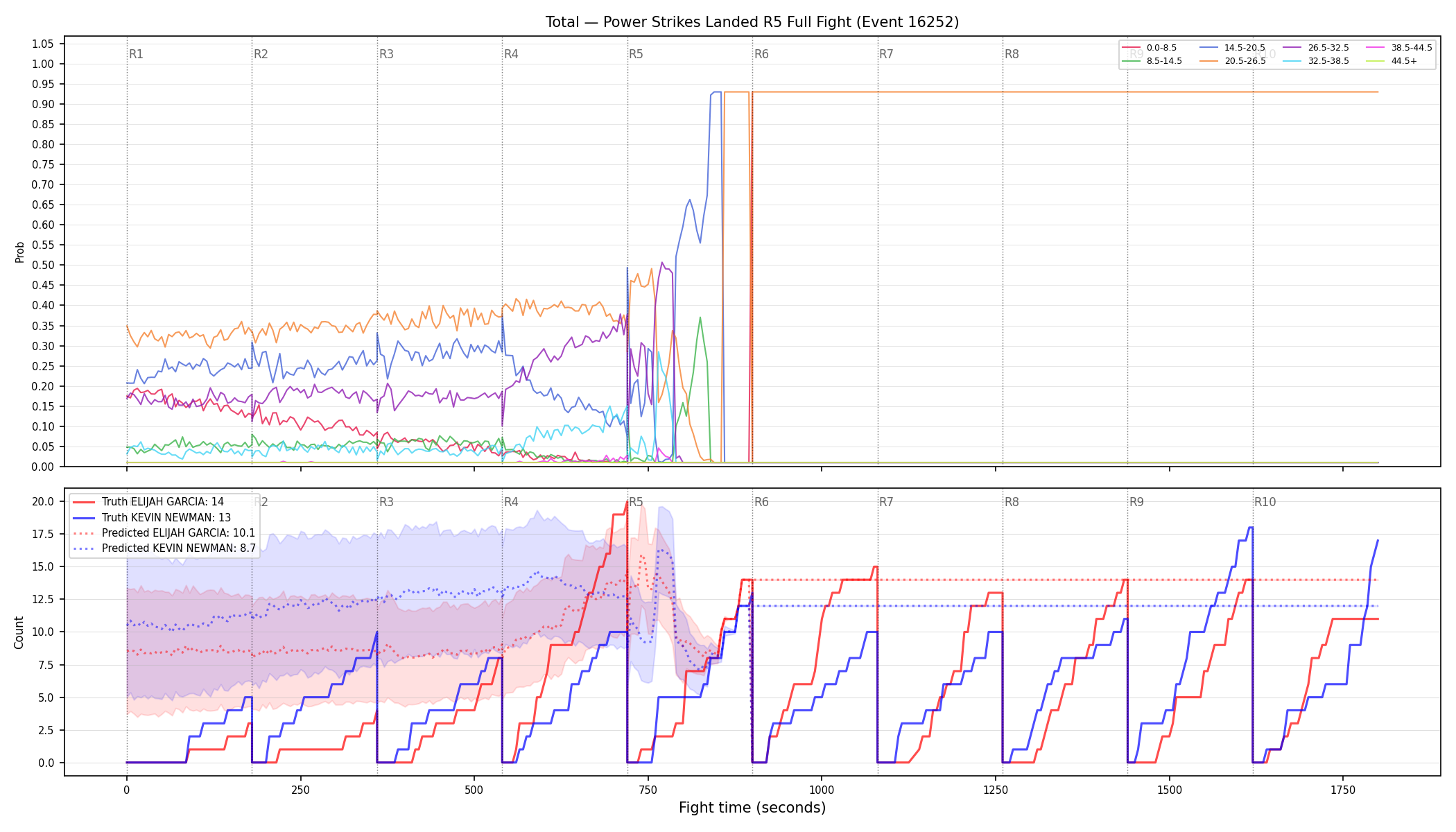Click the blue 14.5-20.5 legend line swatch

coord(1209,48)
